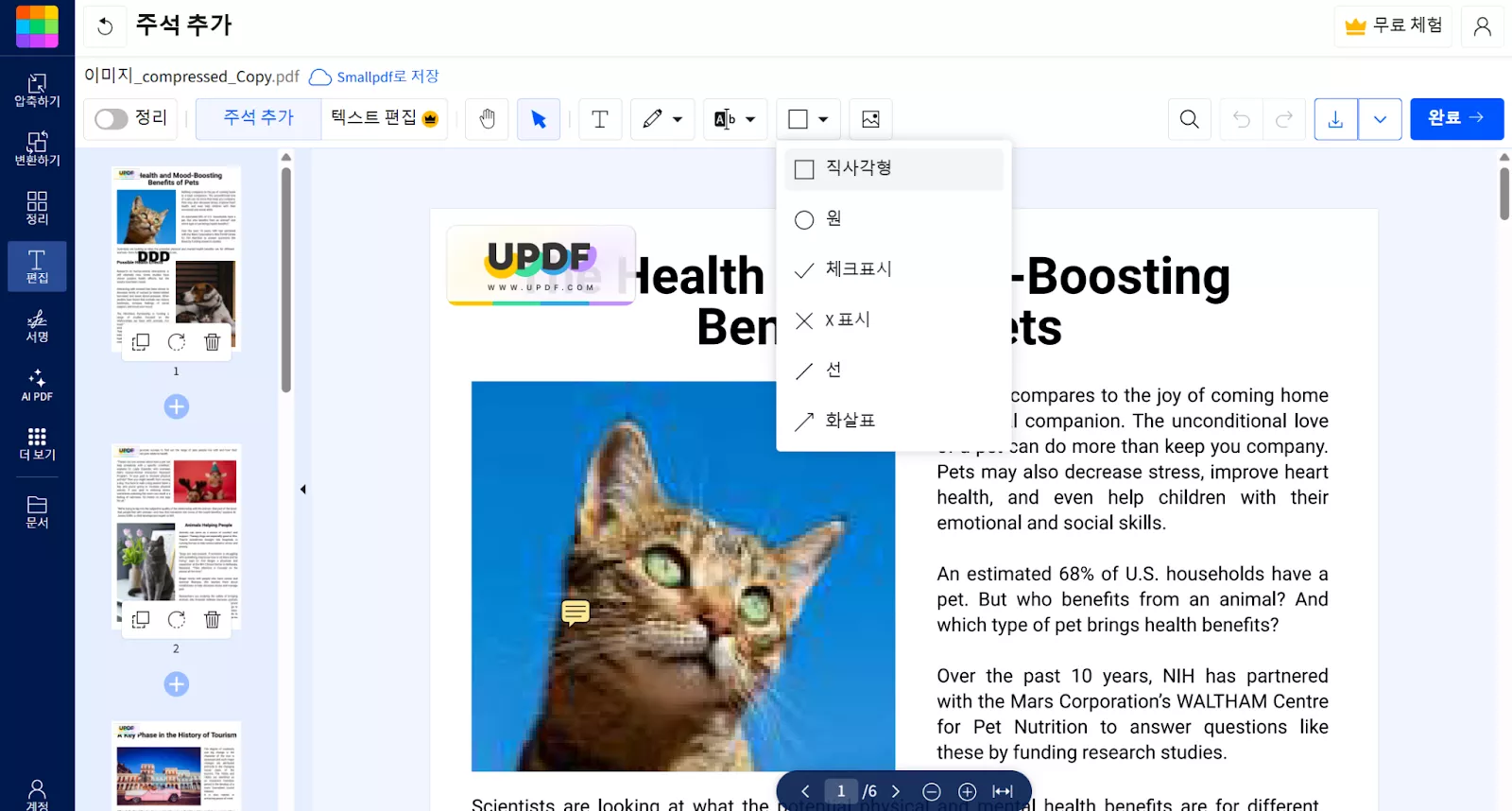Select the page 2 thumbnail
The height and width of the screenshot is (811, 1512).
(177, 536)
